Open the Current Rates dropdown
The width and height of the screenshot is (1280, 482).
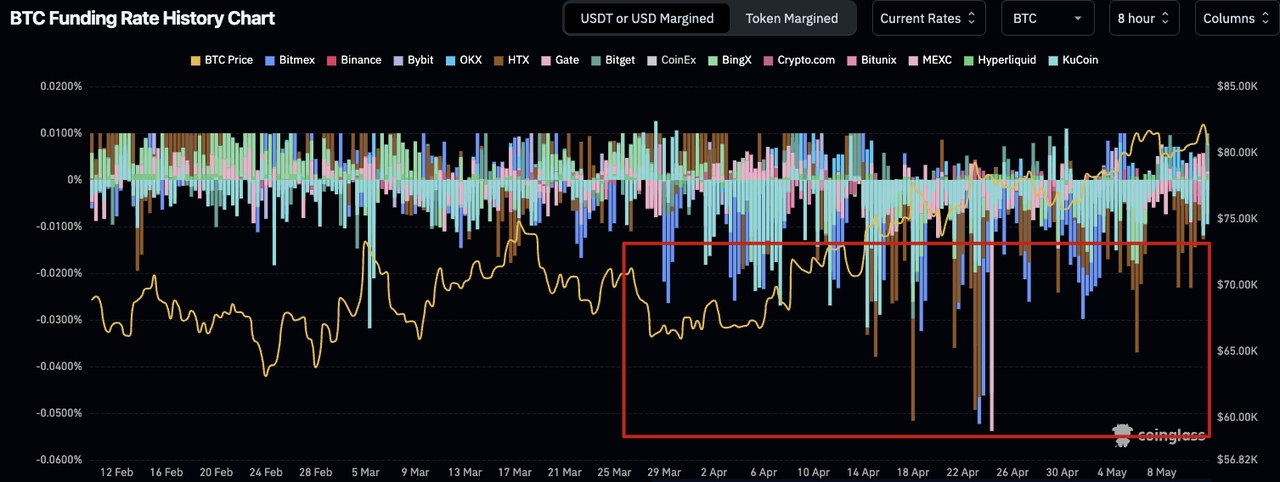[x=929, y=18]
